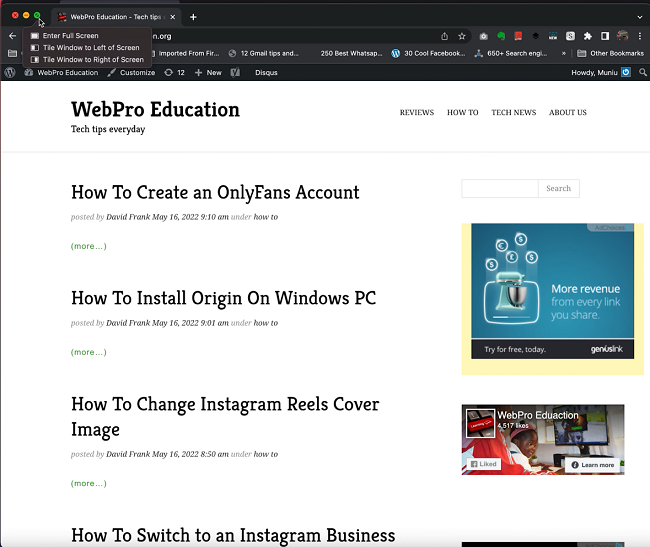Click the admin bar search magnifier

tap(643, 73)
